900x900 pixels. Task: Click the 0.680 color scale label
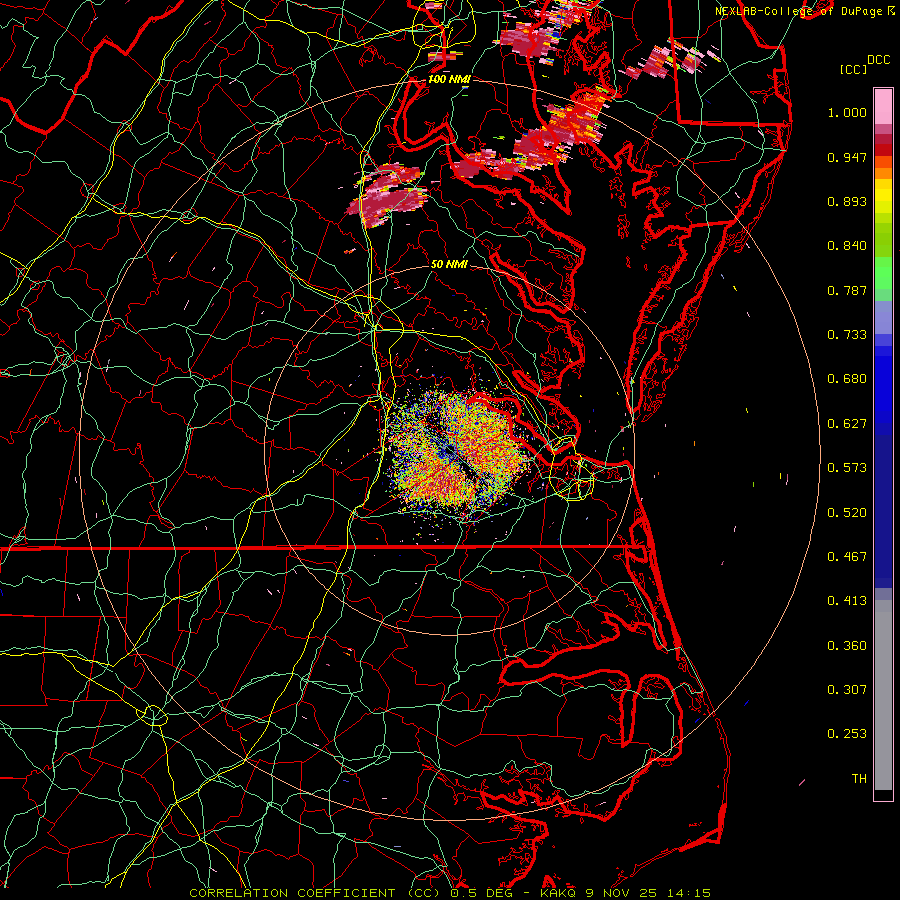pos(847,379)
